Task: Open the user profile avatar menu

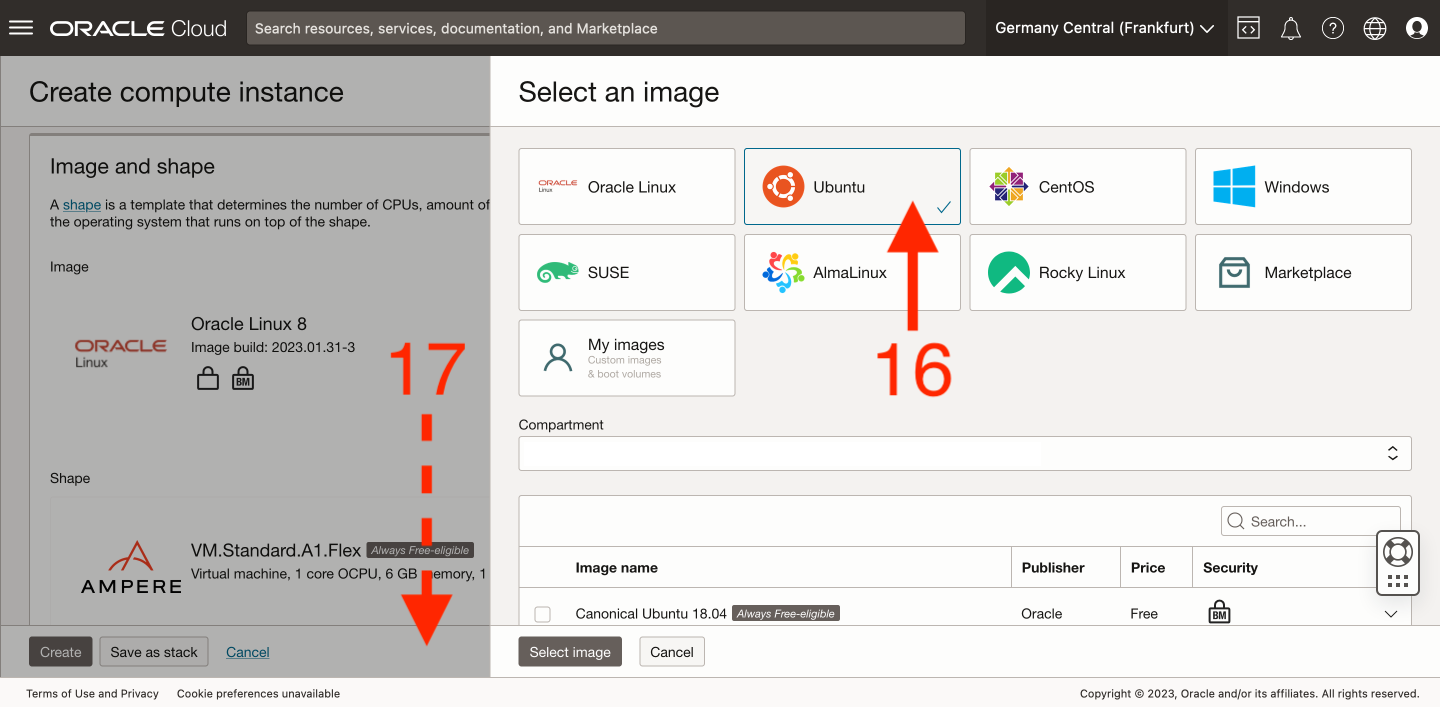Action: [1416, 28]
